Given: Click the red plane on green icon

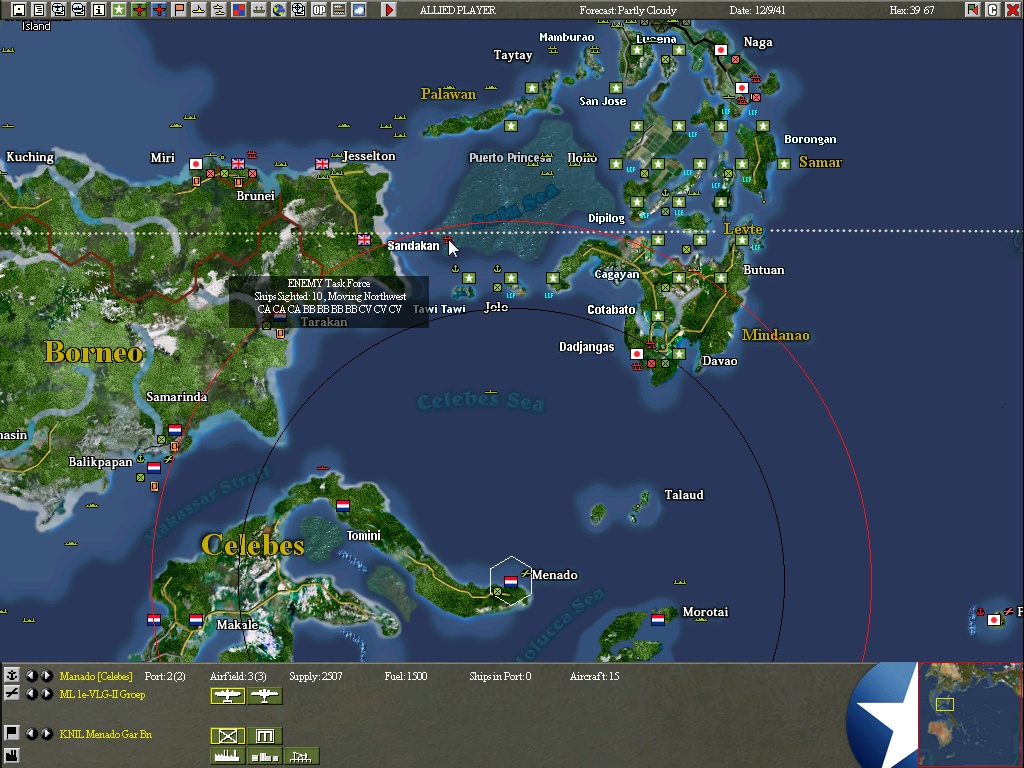Looking at the screenshot, I should tap(138, 10).
